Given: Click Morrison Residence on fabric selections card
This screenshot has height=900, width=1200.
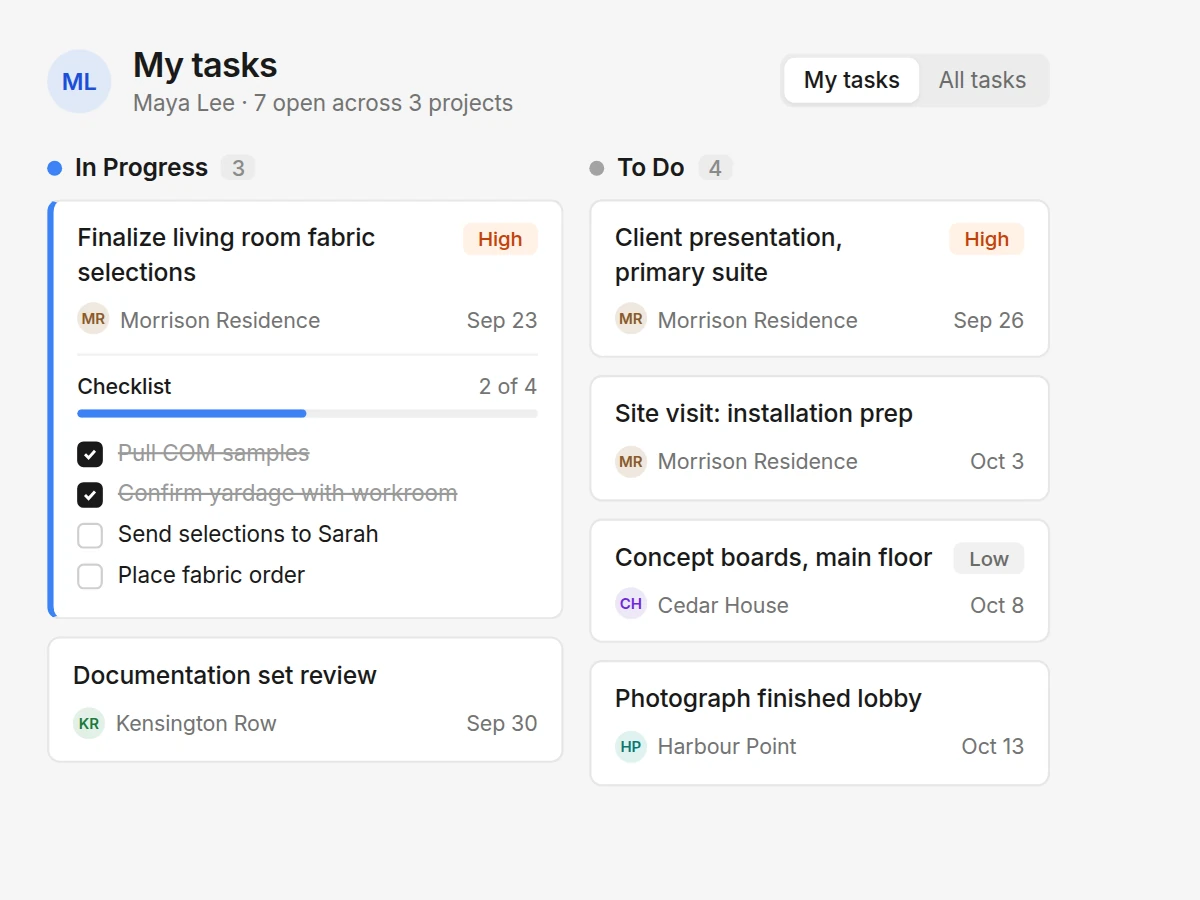Looking at the screenshot, I should click(220, 320).
